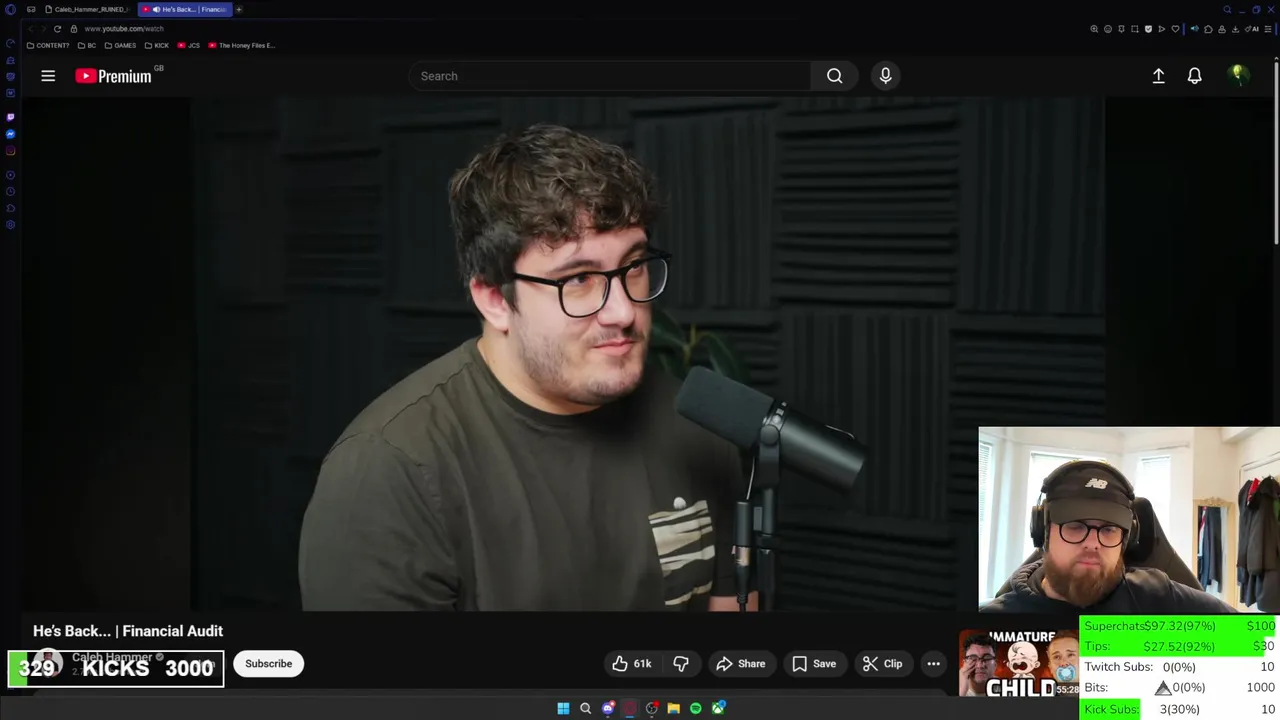
Task: Open Xbox app from the taskbar
Action: 717,708
